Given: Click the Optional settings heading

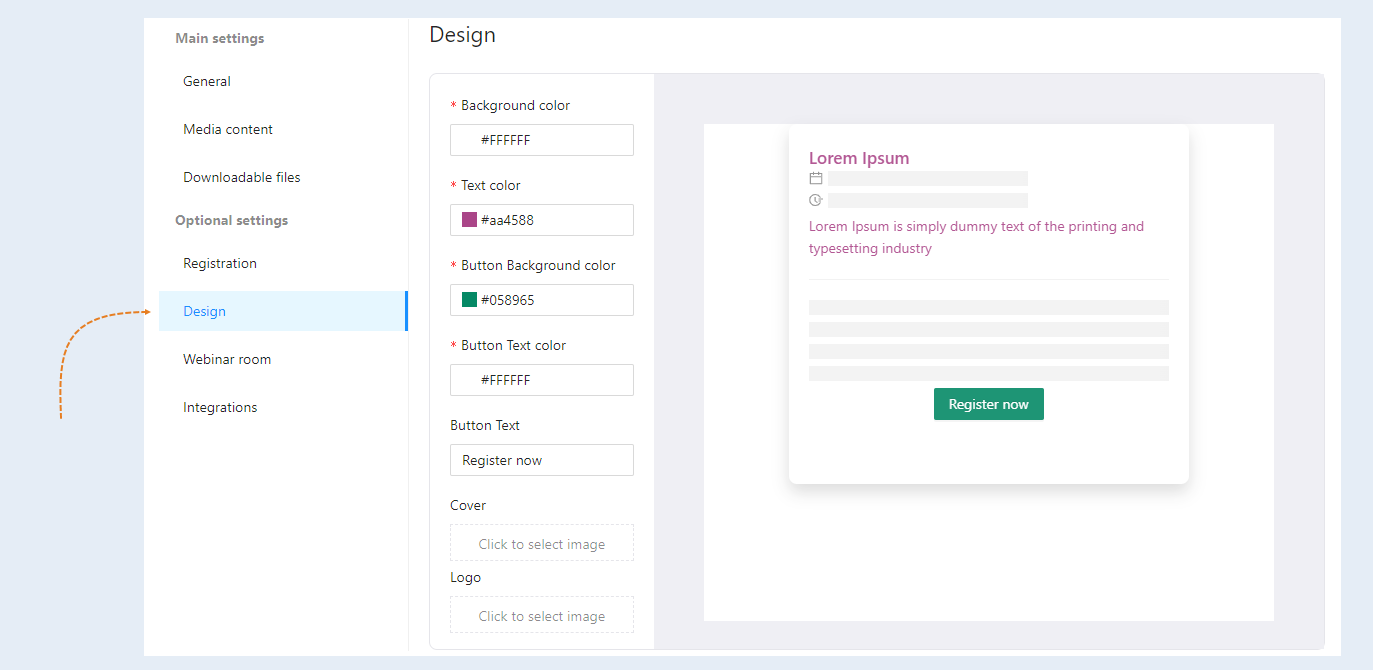Looking at the screenshot, I should 232,220.
